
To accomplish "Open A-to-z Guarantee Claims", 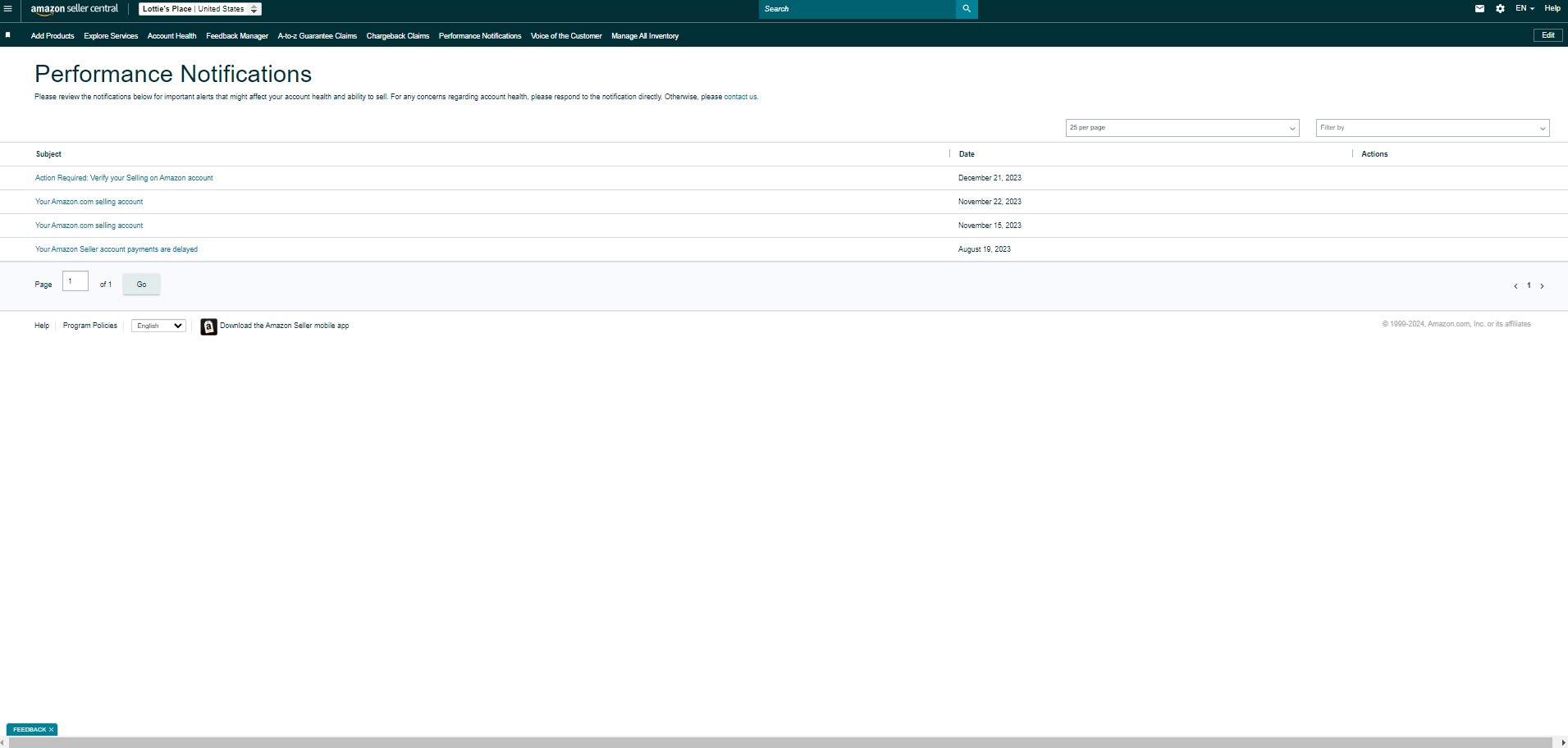I will (x=318, y=36).
